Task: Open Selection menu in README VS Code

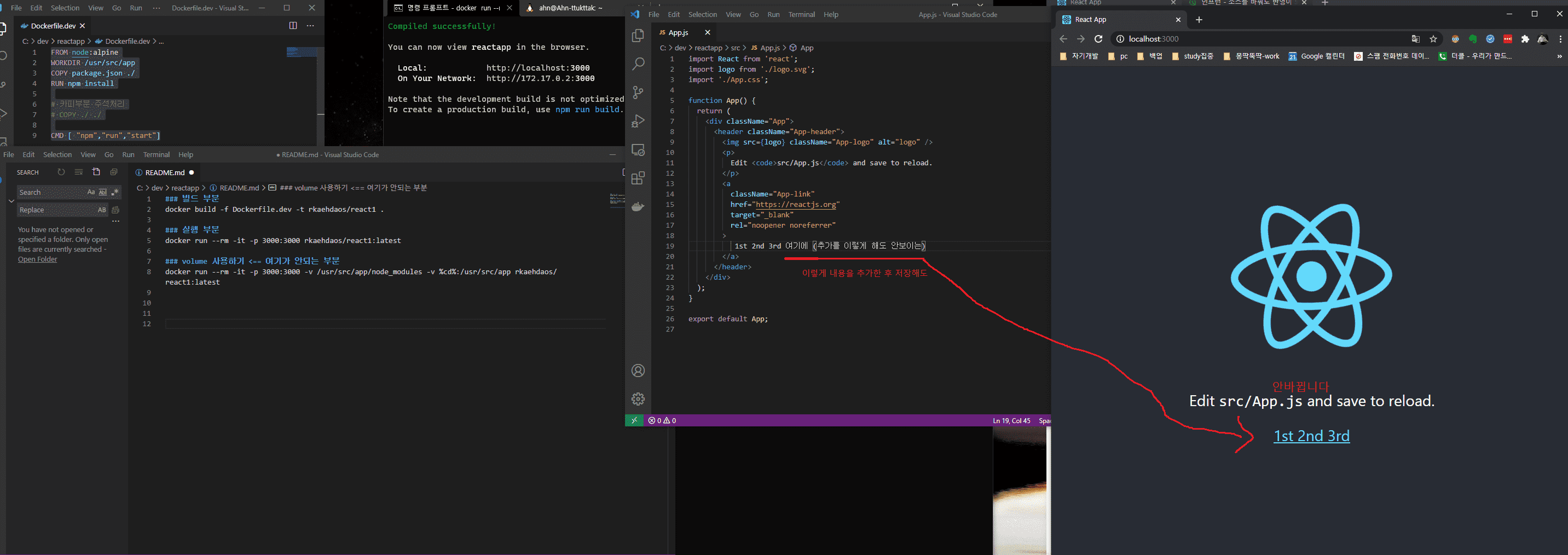Action: (x=57, y=154)
